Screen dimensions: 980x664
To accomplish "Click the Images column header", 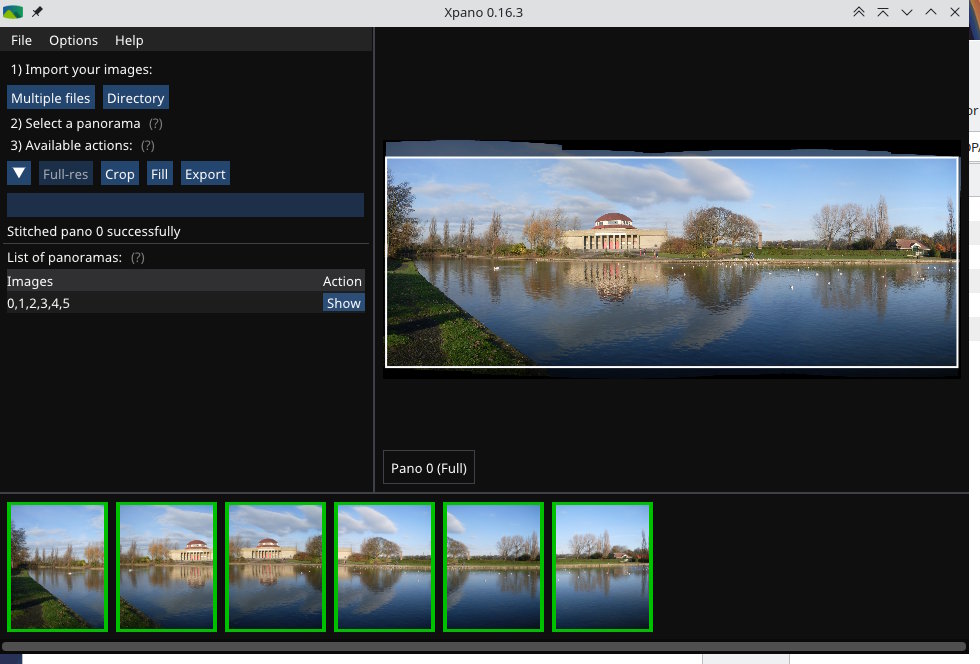I will click(30, 281).
